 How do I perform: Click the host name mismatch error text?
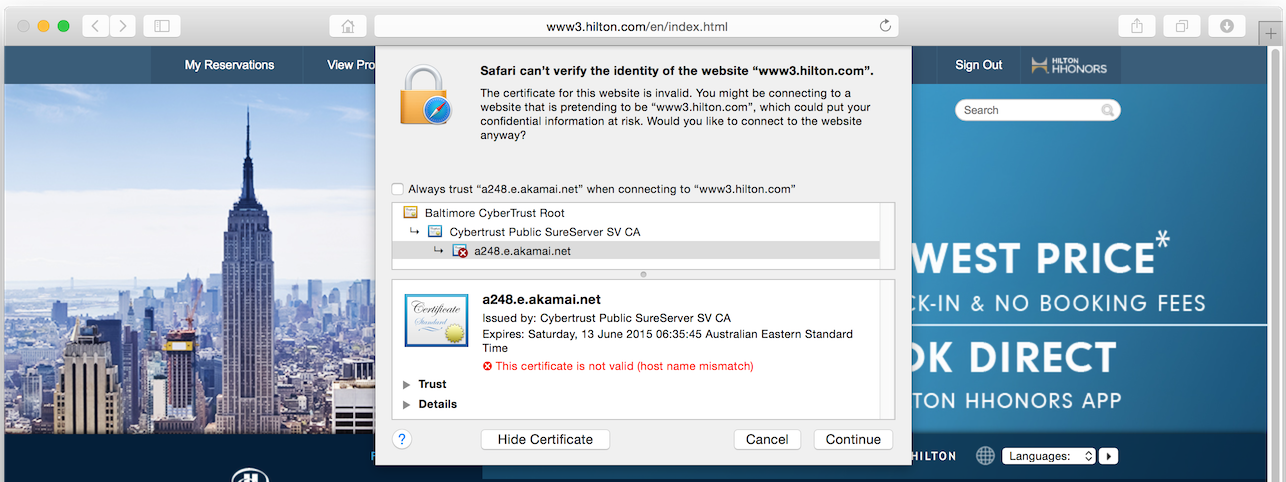624,366
